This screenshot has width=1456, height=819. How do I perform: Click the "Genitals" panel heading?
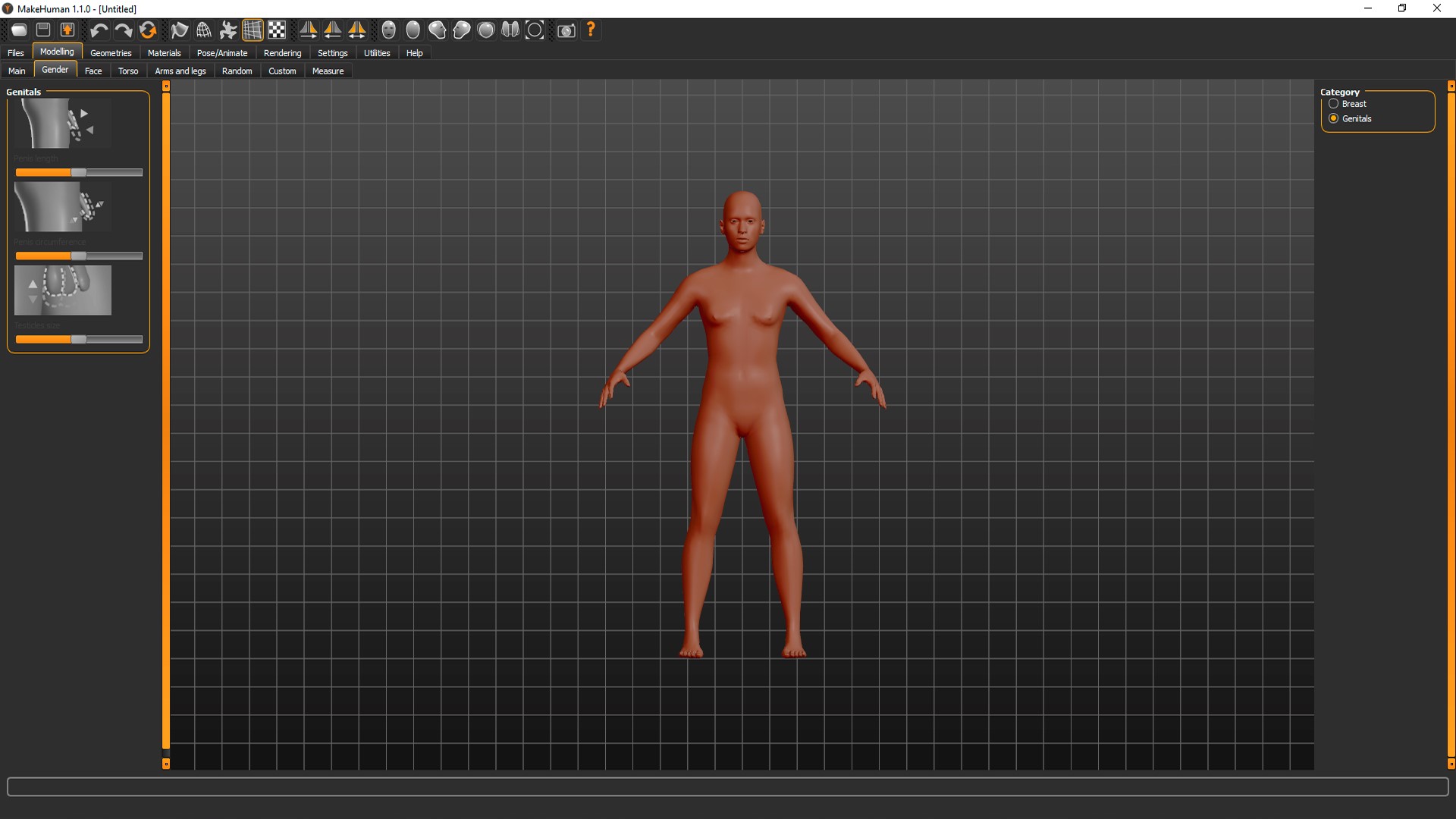[x=24, y=92]
